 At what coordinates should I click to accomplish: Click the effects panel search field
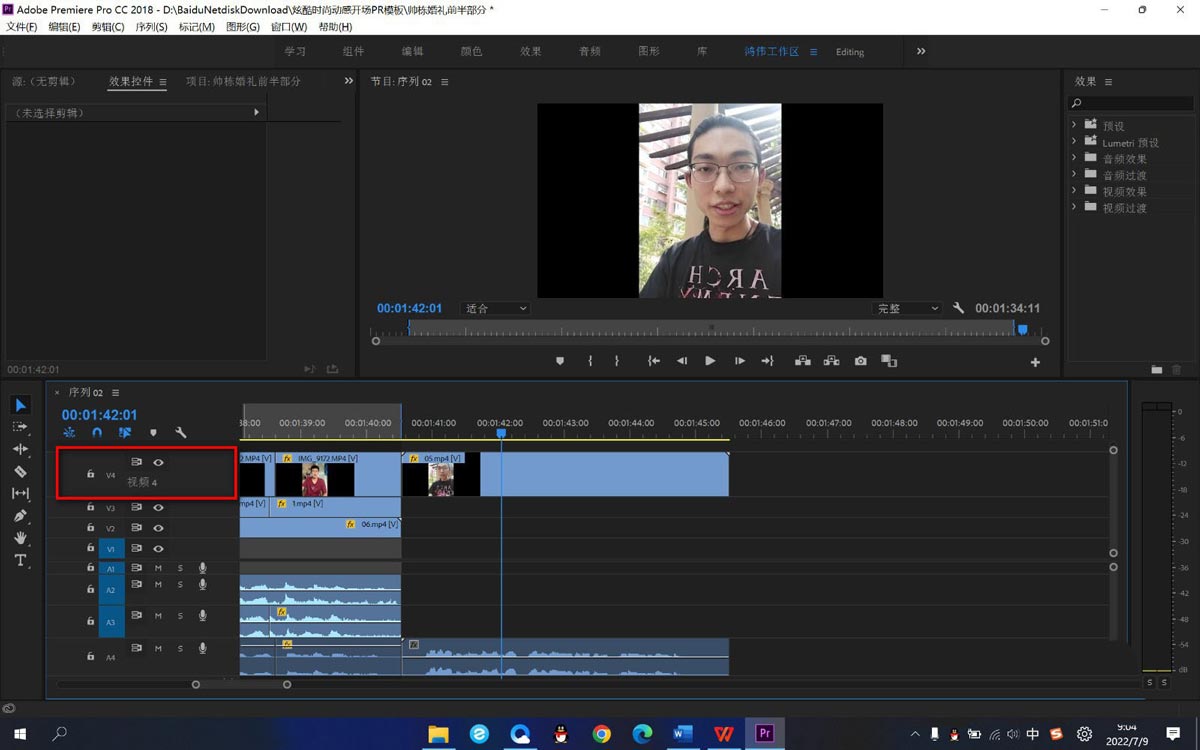click(1135, 103)
